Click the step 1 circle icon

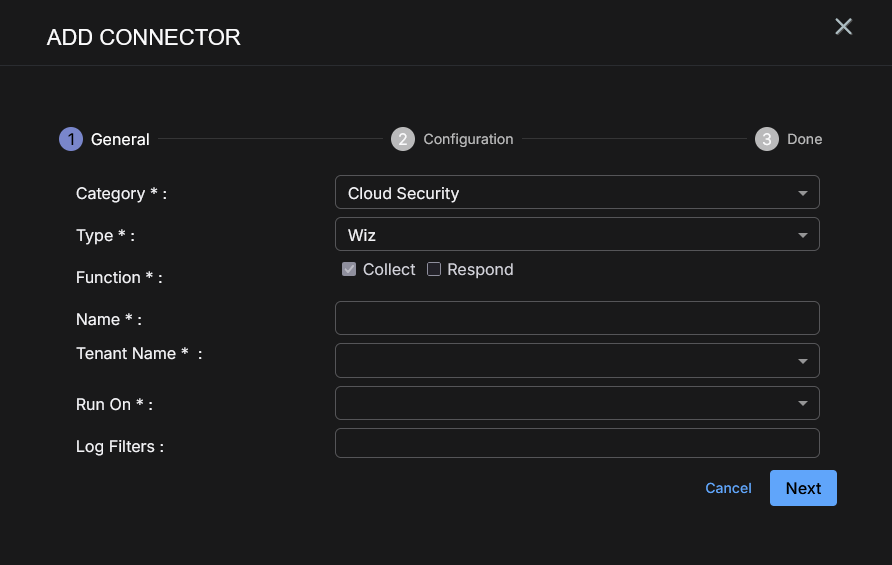pyautogui.click(x=71, y=139)
